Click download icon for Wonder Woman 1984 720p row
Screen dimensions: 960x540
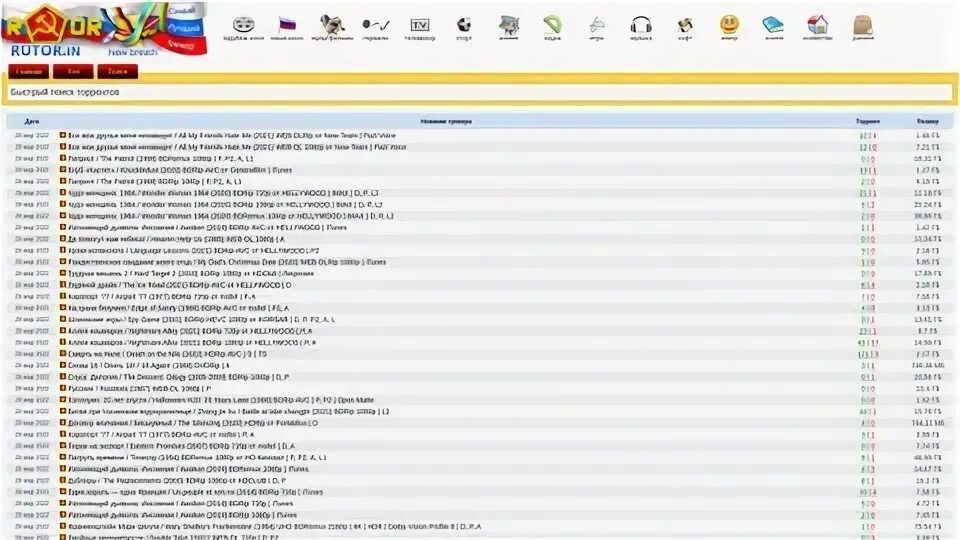point(62,193)
